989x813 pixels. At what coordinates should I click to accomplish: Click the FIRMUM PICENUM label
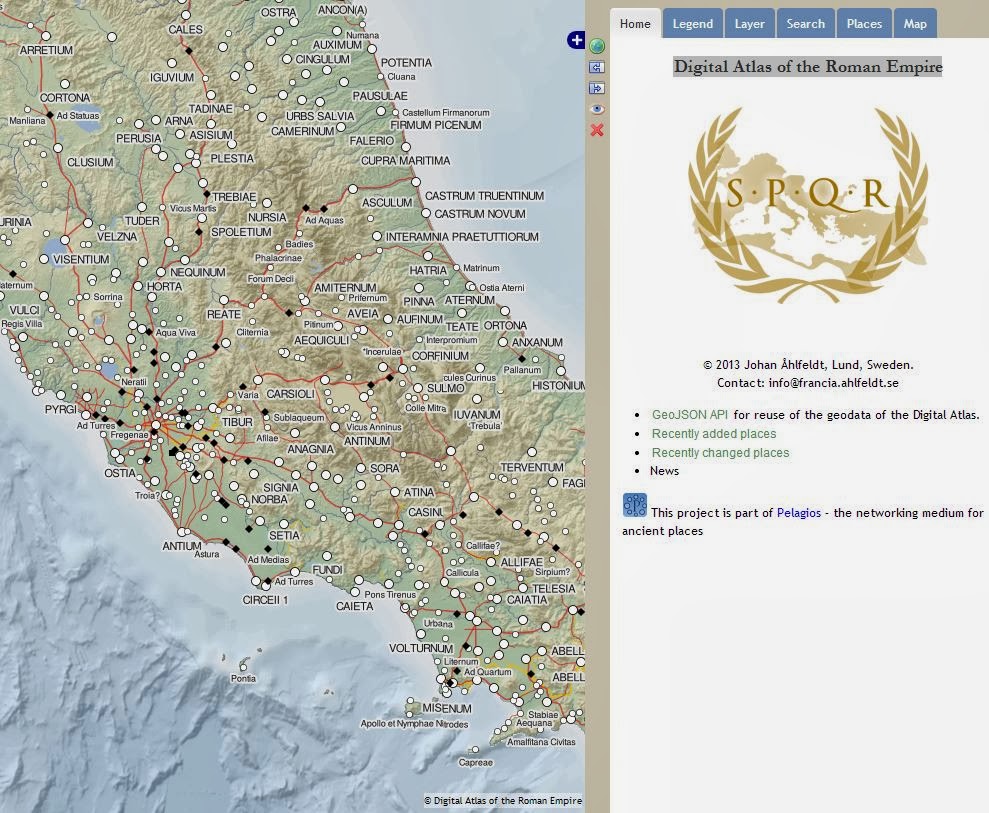point(436,125)
